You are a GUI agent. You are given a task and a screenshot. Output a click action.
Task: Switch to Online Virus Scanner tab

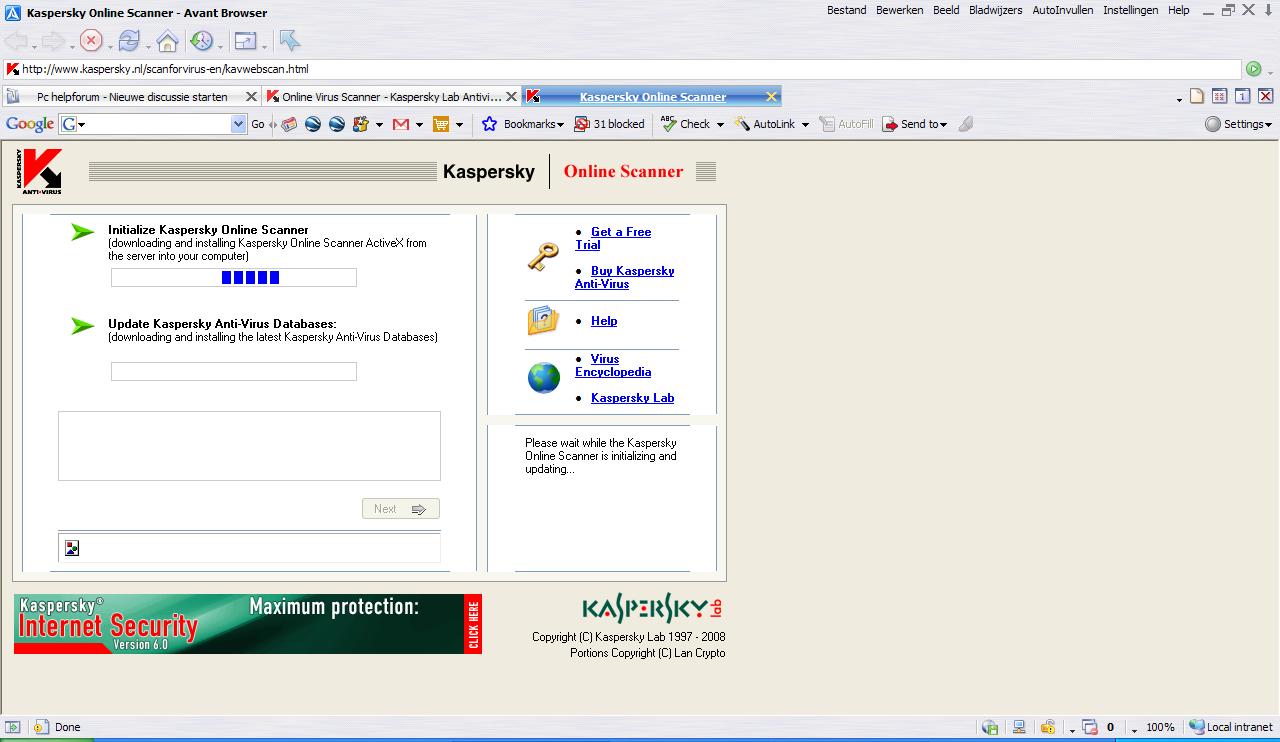click(391, 97)
